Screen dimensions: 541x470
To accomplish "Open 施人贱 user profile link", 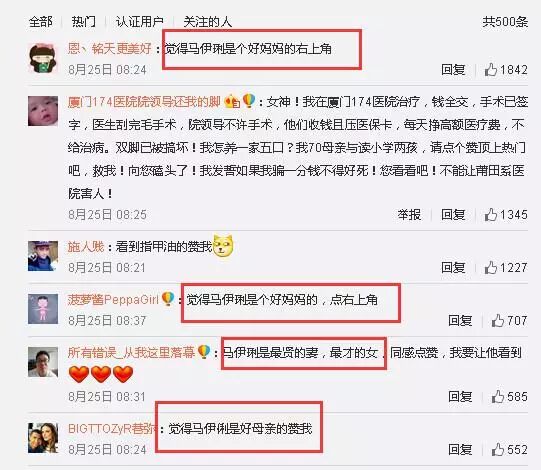I will click(x=86, y=246).
